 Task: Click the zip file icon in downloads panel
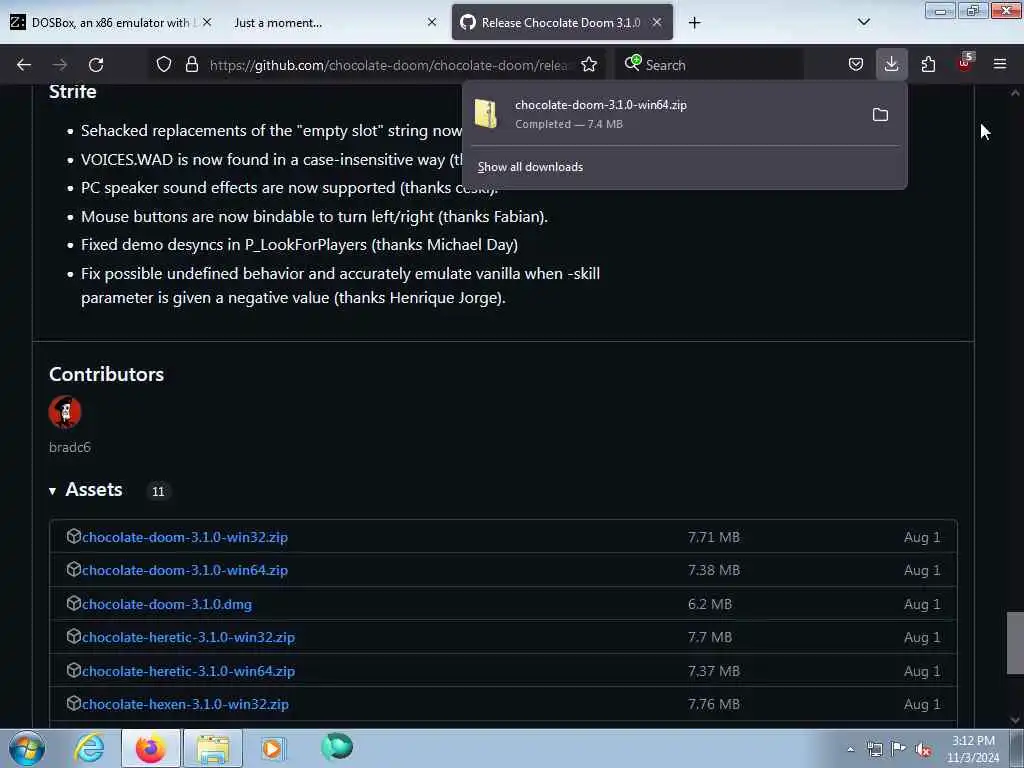[x=486, y=114]
